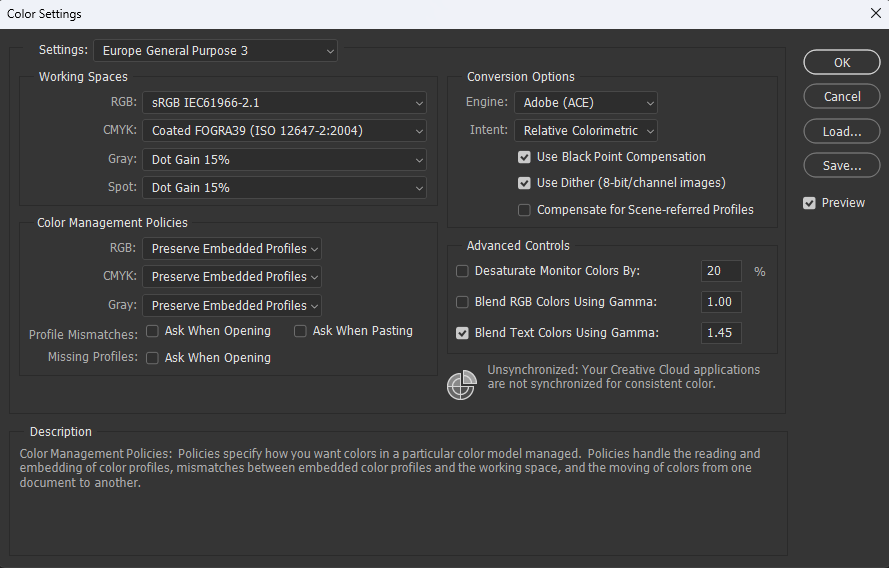Click the Save... button
889x568 pixels.
click(x=842, y=166)
